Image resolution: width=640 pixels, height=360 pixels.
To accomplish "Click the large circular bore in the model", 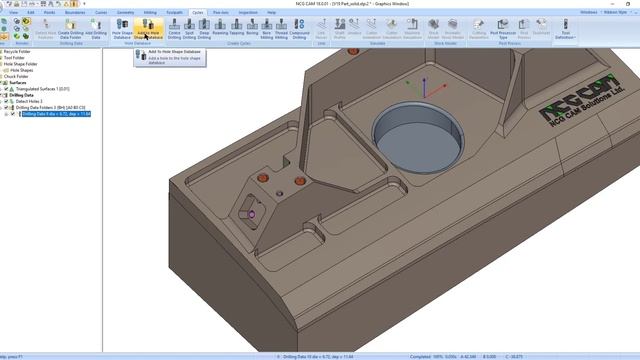I will pos(418,138).
